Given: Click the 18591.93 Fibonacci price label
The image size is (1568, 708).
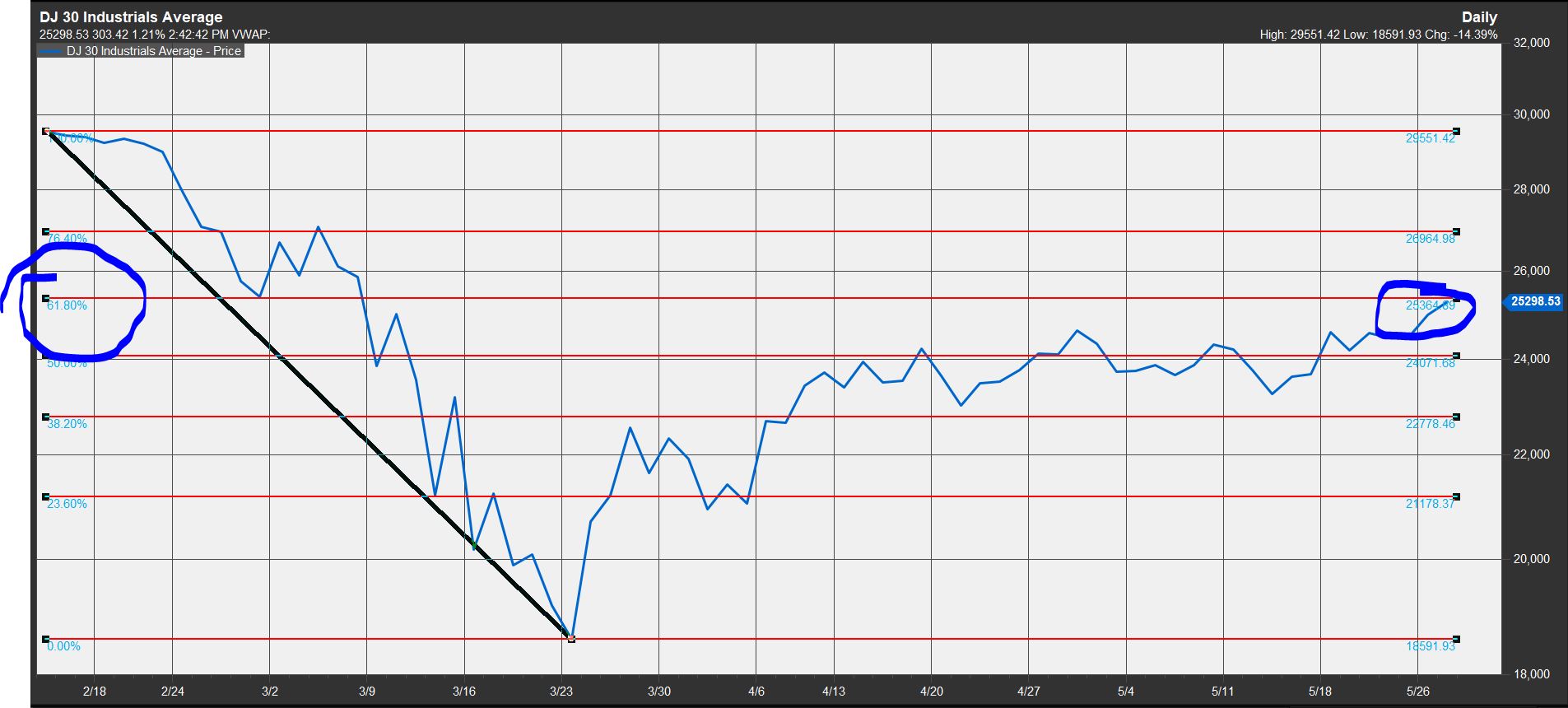Looking at the screenshot, I should click(x=1431, y=646).
